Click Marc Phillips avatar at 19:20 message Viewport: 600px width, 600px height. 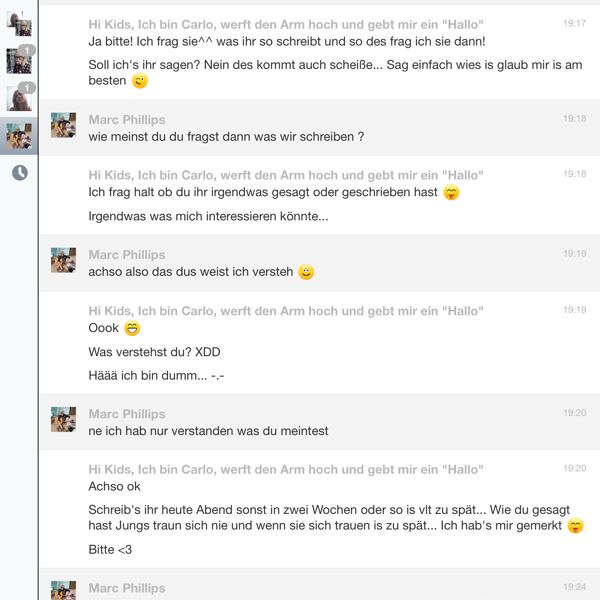(x=64, y=419)
